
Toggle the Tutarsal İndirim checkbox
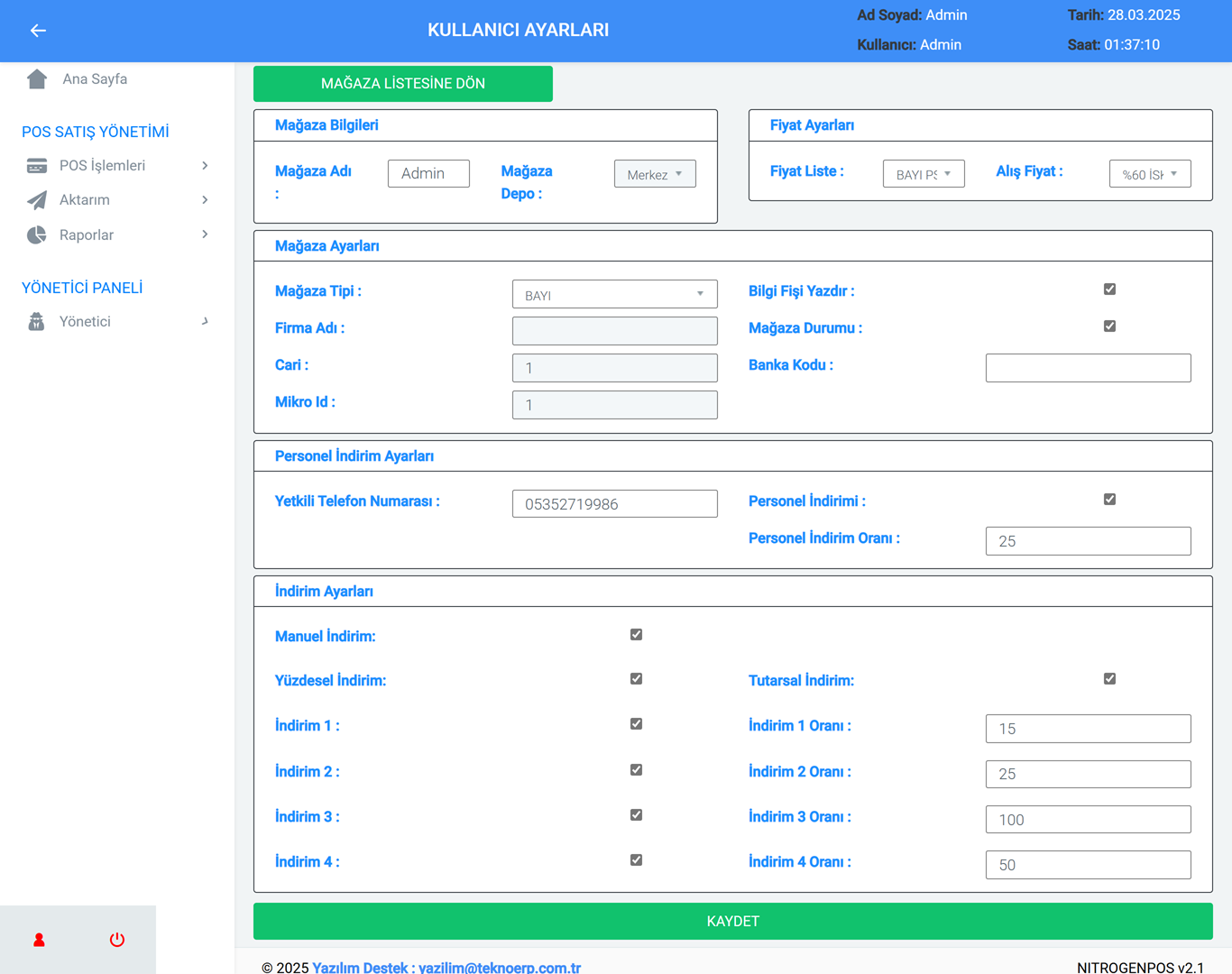coord(1109,679)
